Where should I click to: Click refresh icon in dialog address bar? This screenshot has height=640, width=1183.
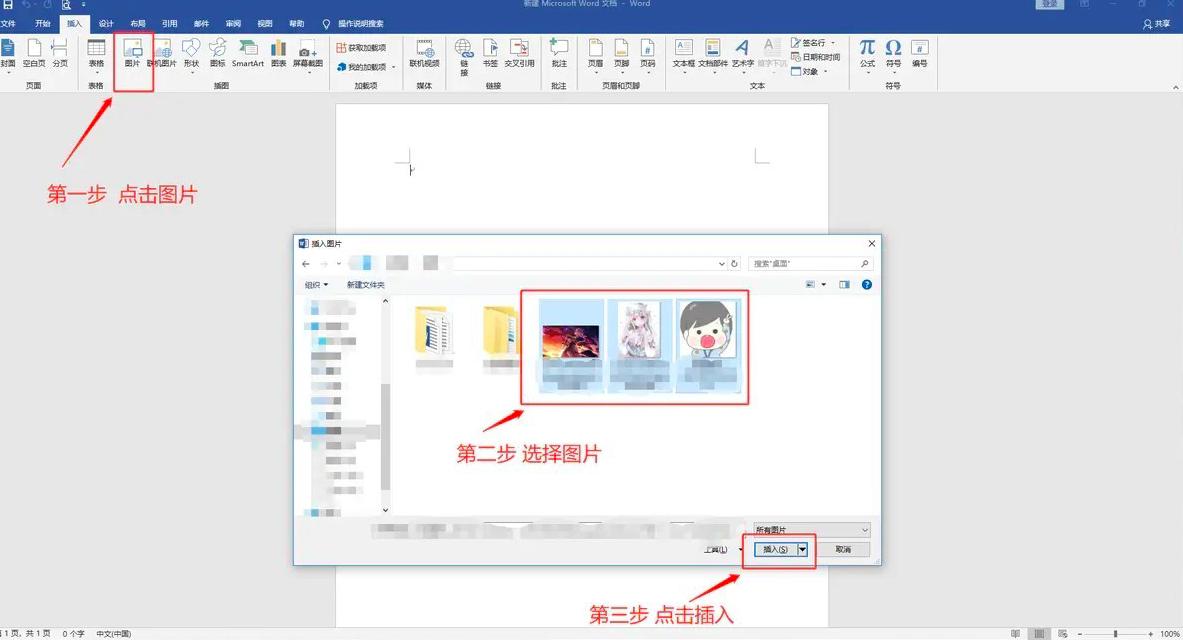[734, 263]
